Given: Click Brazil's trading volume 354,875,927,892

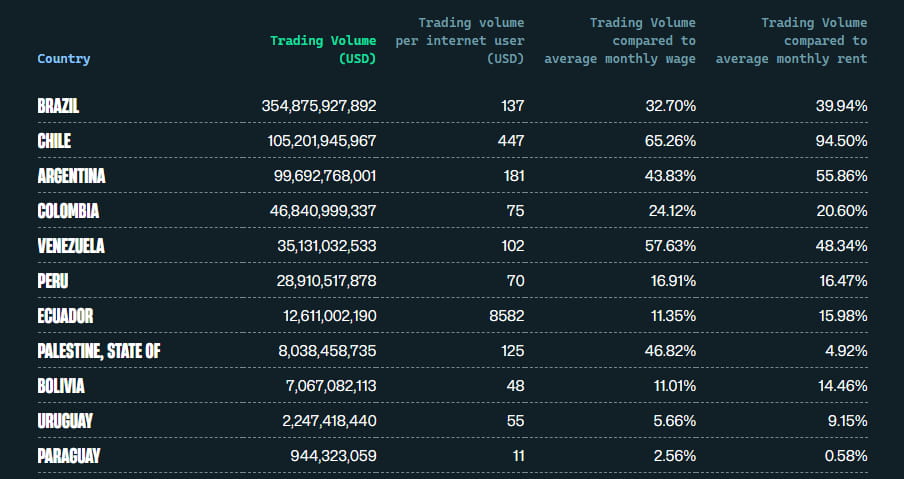Looking at the screenshot, I should pos(319,105).
